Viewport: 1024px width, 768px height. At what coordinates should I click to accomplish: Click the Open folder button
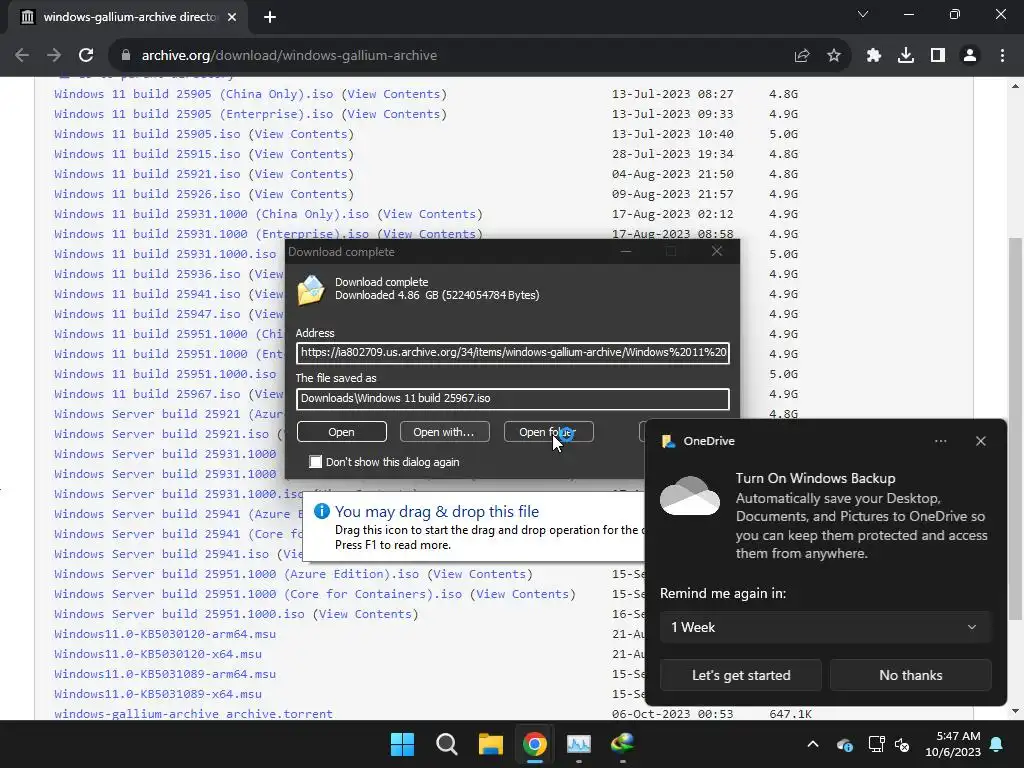[548, 432]
